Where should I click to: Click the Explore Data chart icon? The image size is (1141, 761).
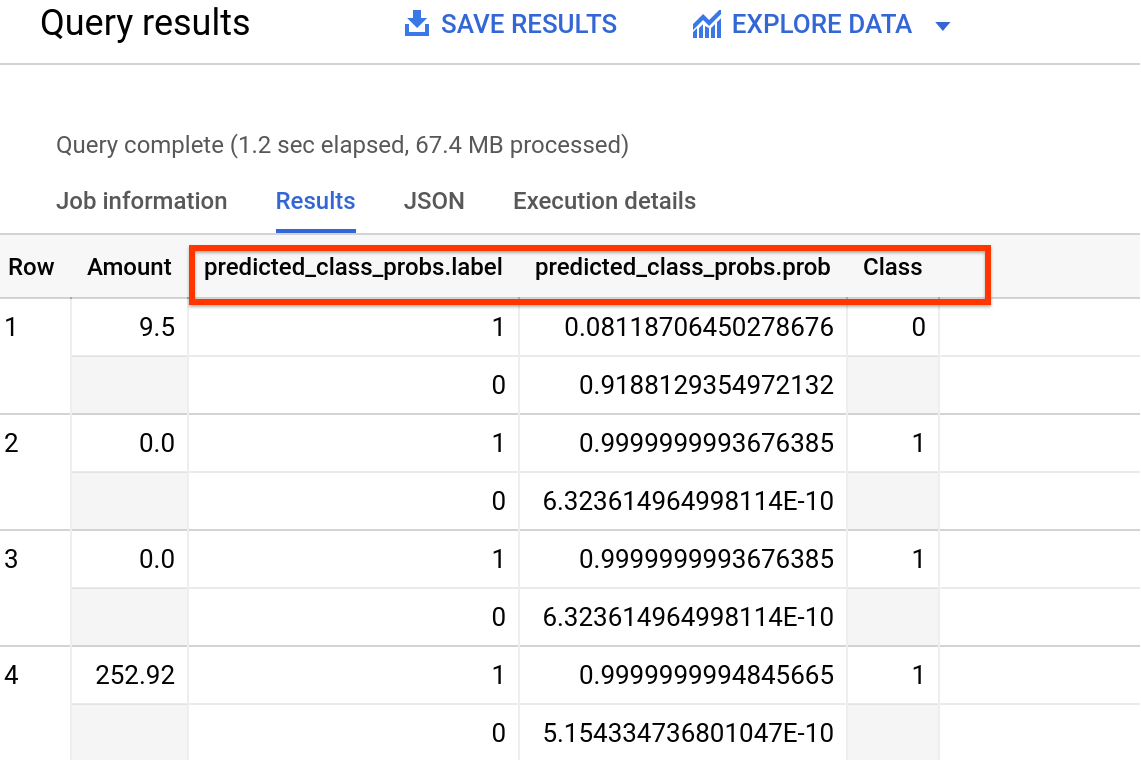[706, 25]
